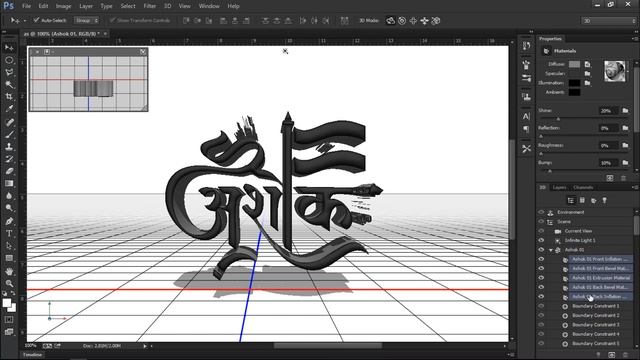Toggle Show Transform Controls checkbox
This screenshot has width=640, height=360.
point(112,20)
